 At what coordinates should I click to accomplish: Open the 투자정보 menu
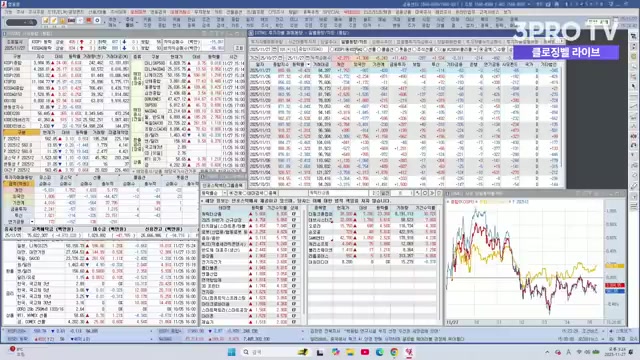tap(202, 12)
